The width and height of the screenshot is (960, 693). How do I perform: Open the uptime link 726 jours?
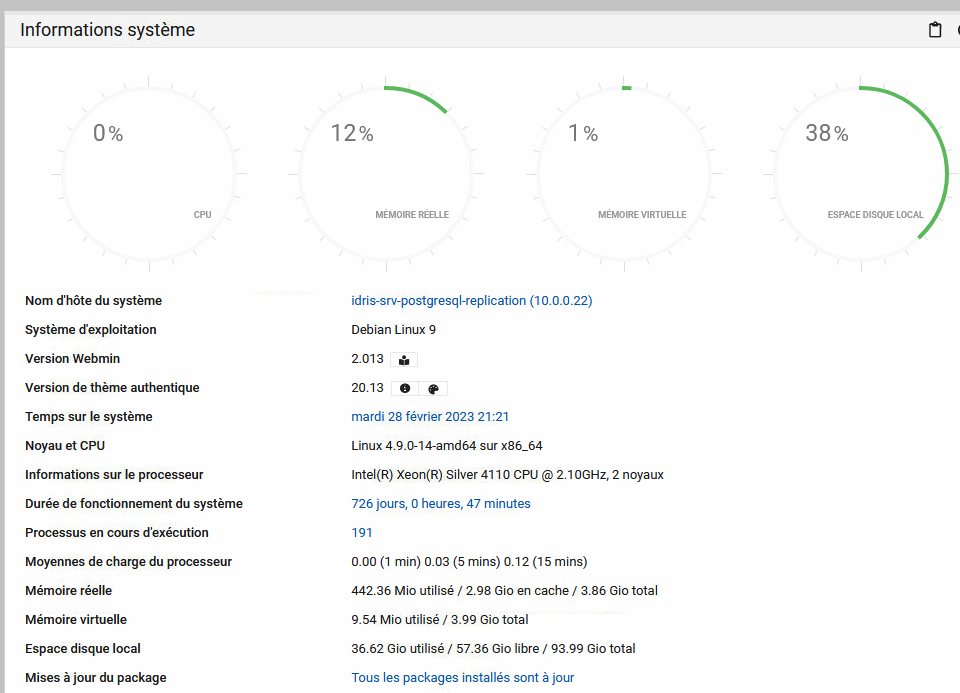[x=441, y=503]
